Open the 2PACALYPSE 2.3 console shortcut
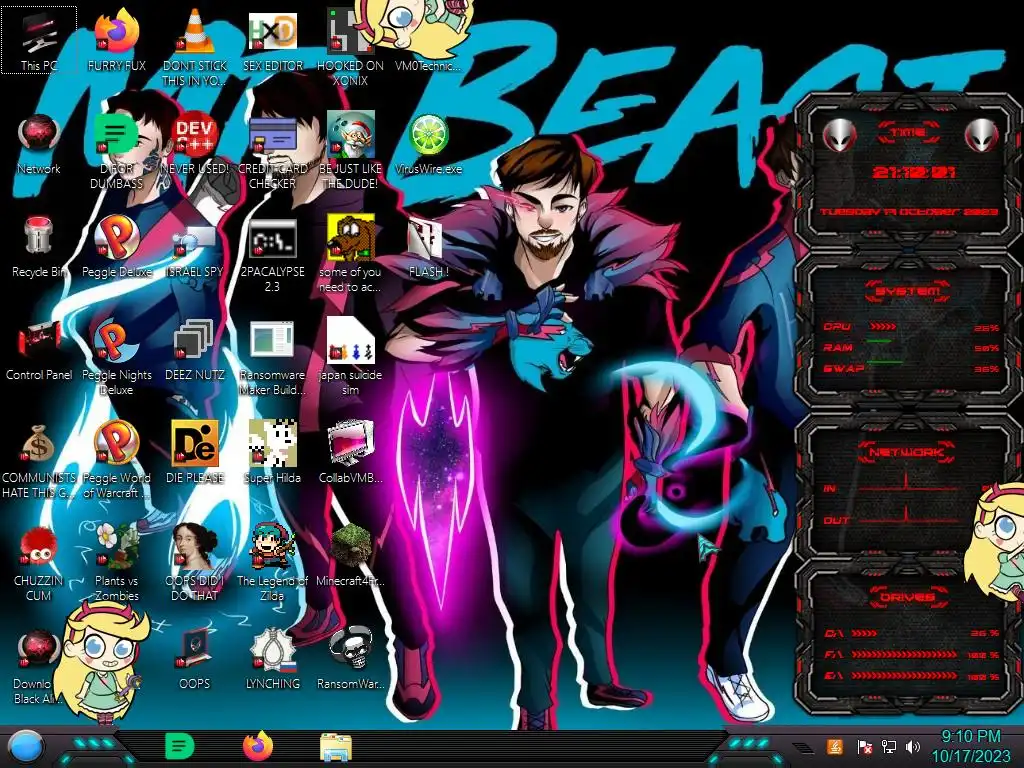The height and width of the screenshot is (768, 1024). (273, 255)
